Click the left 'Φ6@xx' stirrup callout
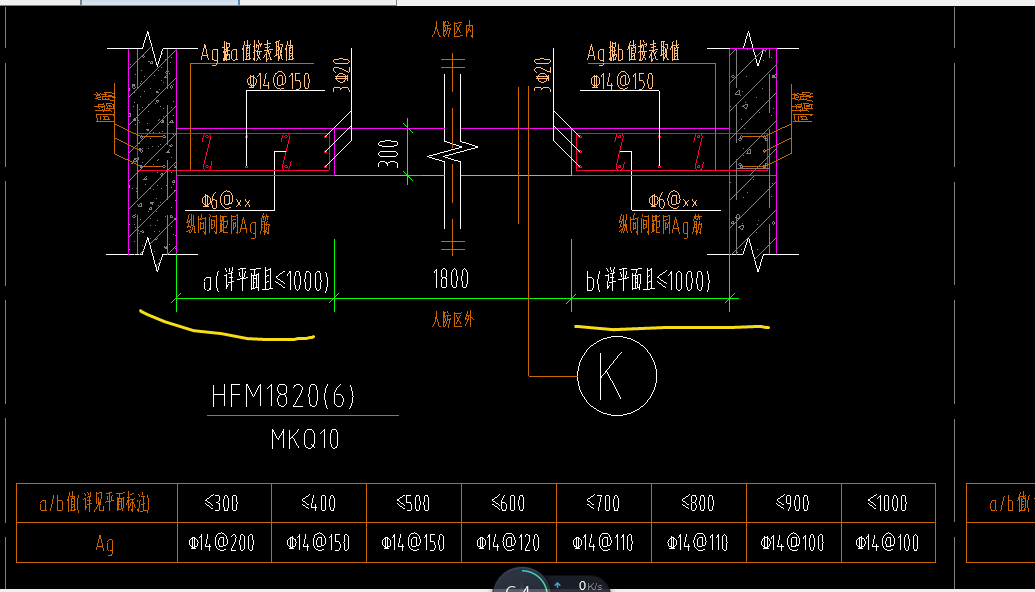Screen dimensions: 1035x592 pos(226,200)
